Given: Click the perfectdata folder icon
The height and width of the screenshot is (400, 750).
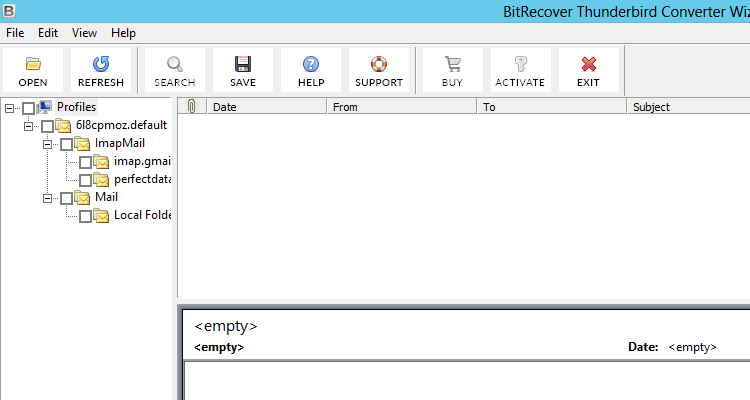Looking at the screenshot, I should point(101,180).
